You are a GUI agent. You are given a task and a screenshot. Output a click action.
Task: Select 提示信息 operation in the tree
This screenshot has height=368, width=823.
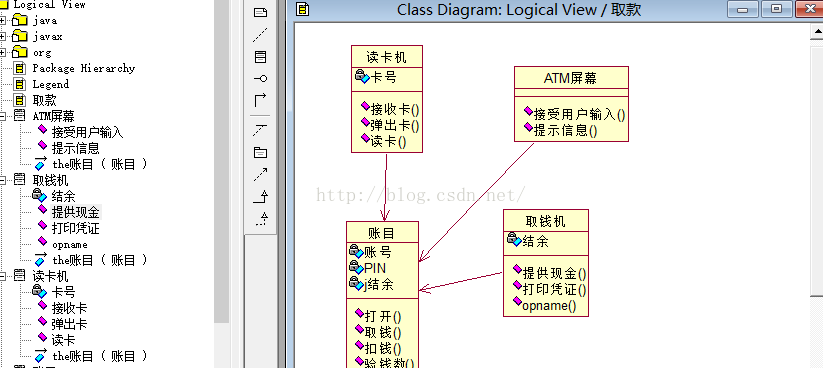click(x=75, y=148)
